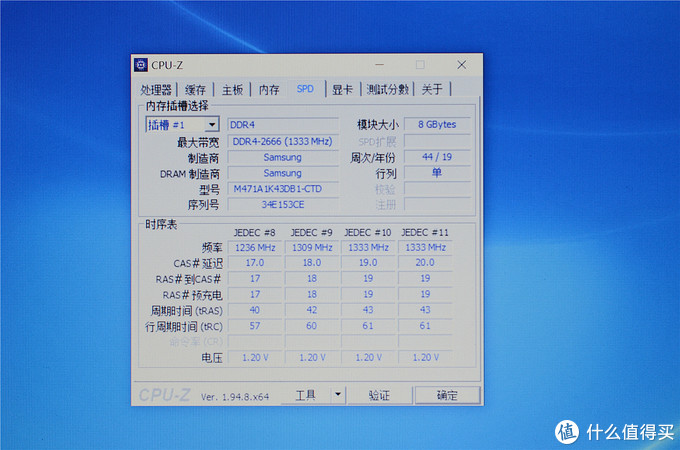This screenshot has width=680, height=450.
Task: Close the CPU-Z window
Action: [461, 65]
